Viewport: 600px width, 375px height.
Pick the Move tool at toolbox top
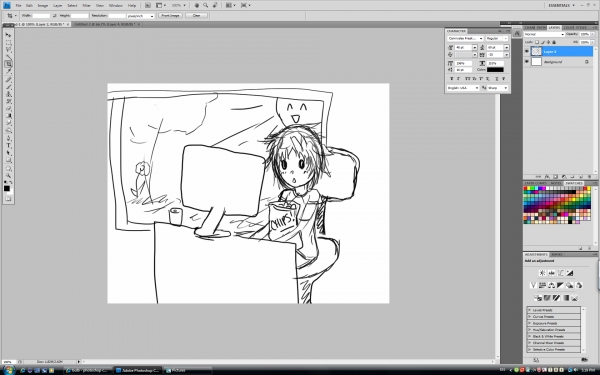point(8,35)
